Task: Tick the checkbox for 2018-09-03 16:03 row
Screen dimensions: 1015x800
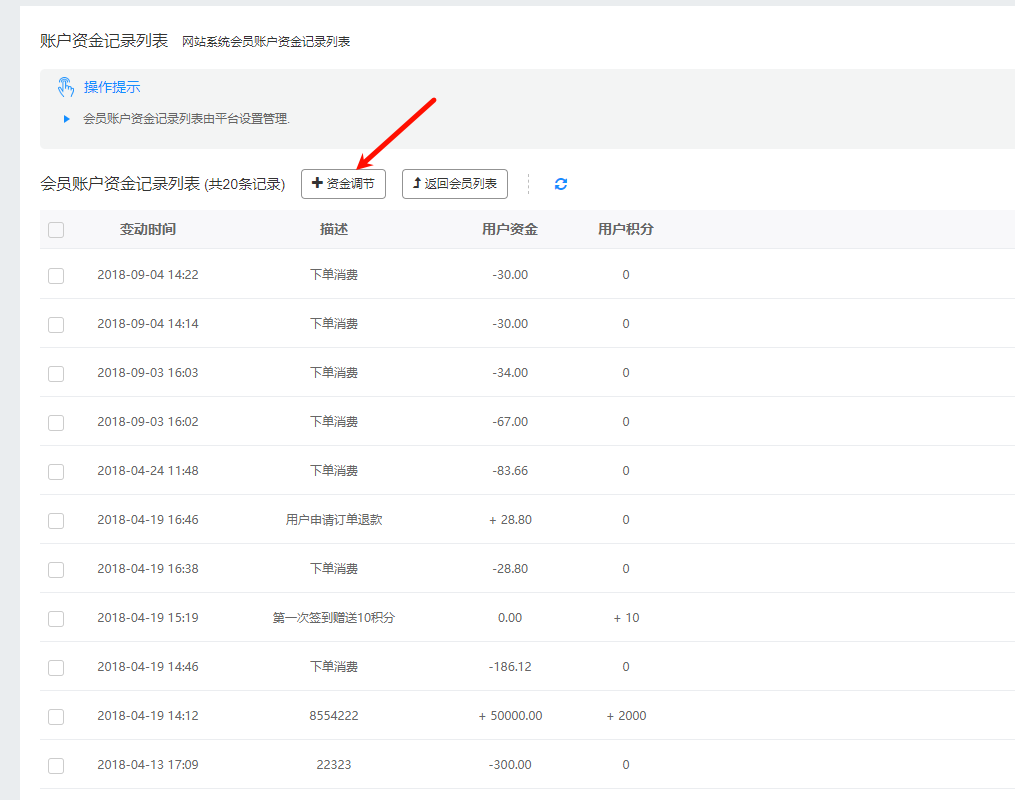Action: tap(56, 373)
